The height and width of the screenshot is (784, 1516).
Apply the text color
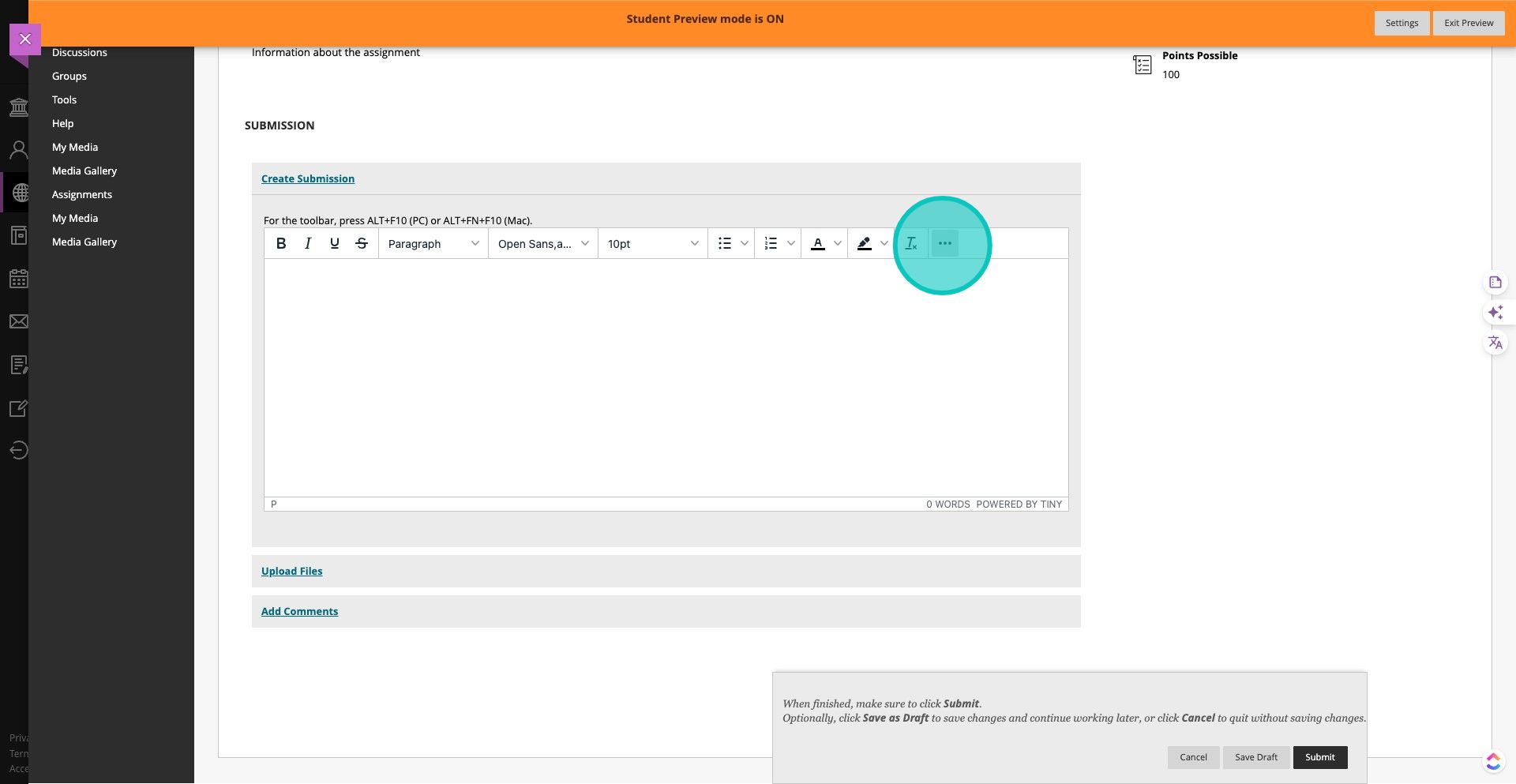point(818,244)
